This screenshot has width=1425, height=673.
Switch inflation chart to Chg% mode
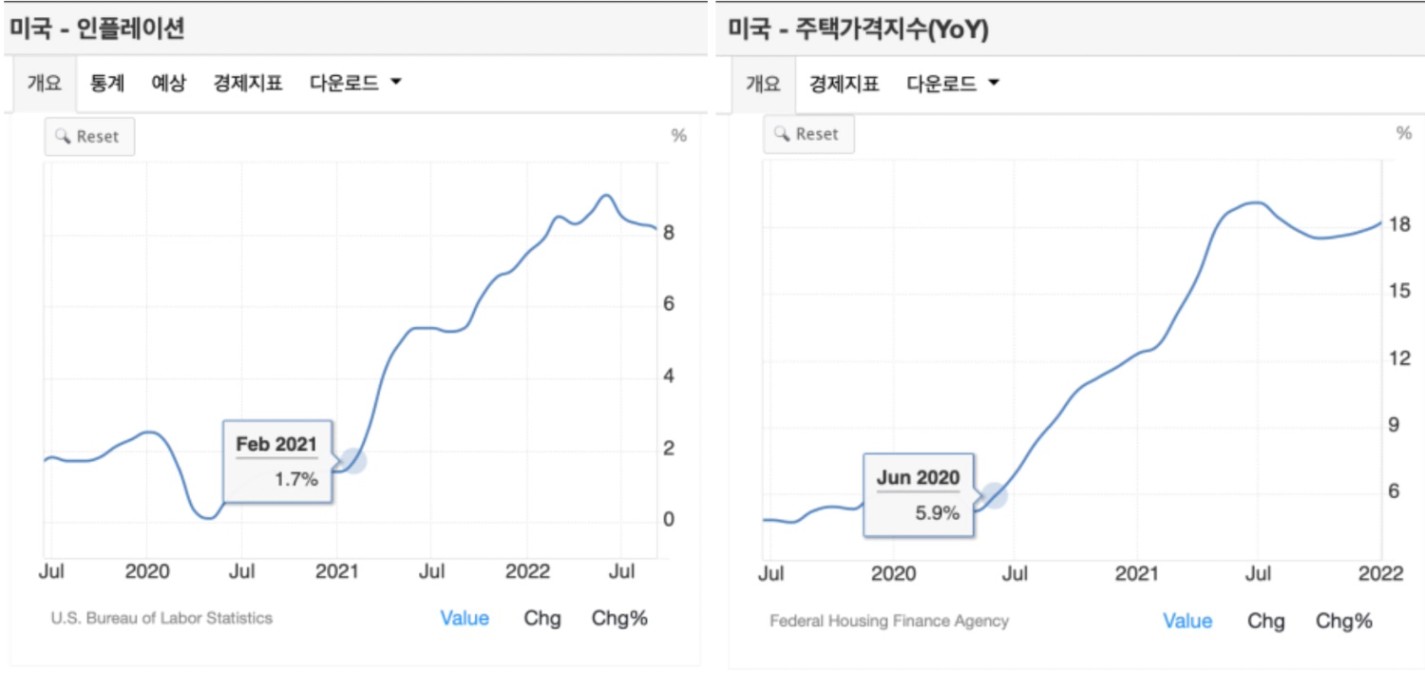[x=619, y=618]
